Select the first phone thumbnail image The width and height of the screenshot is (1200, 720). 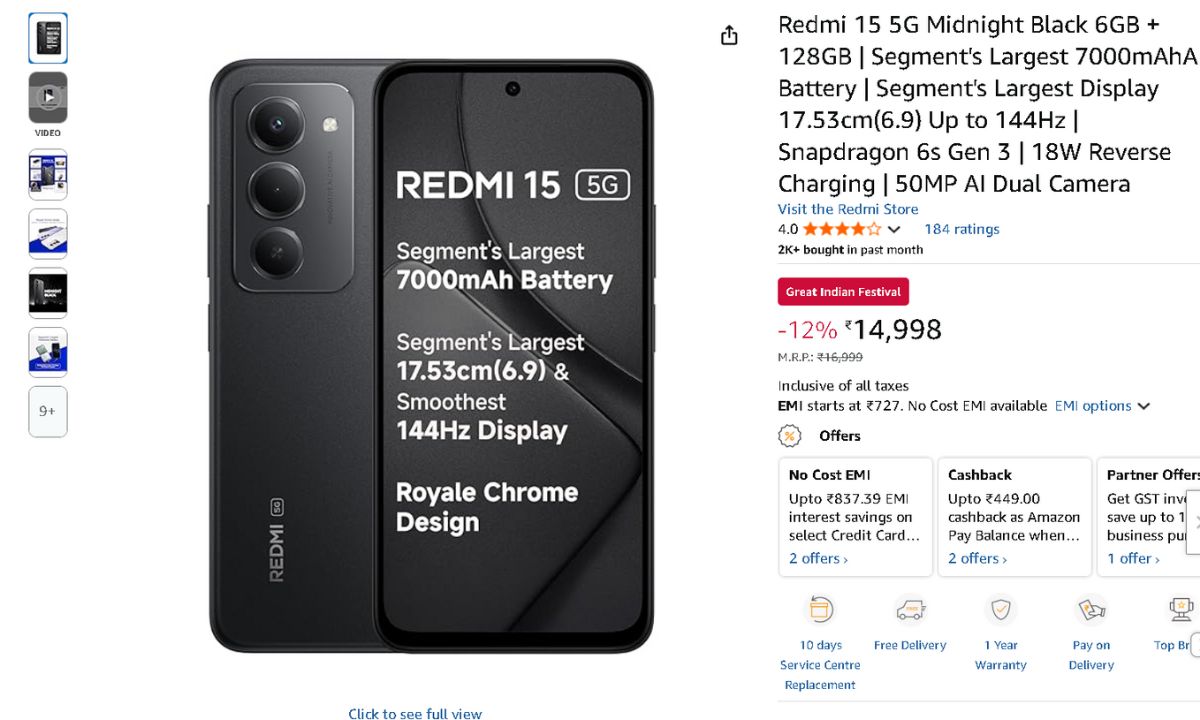(x=48, y=38)
